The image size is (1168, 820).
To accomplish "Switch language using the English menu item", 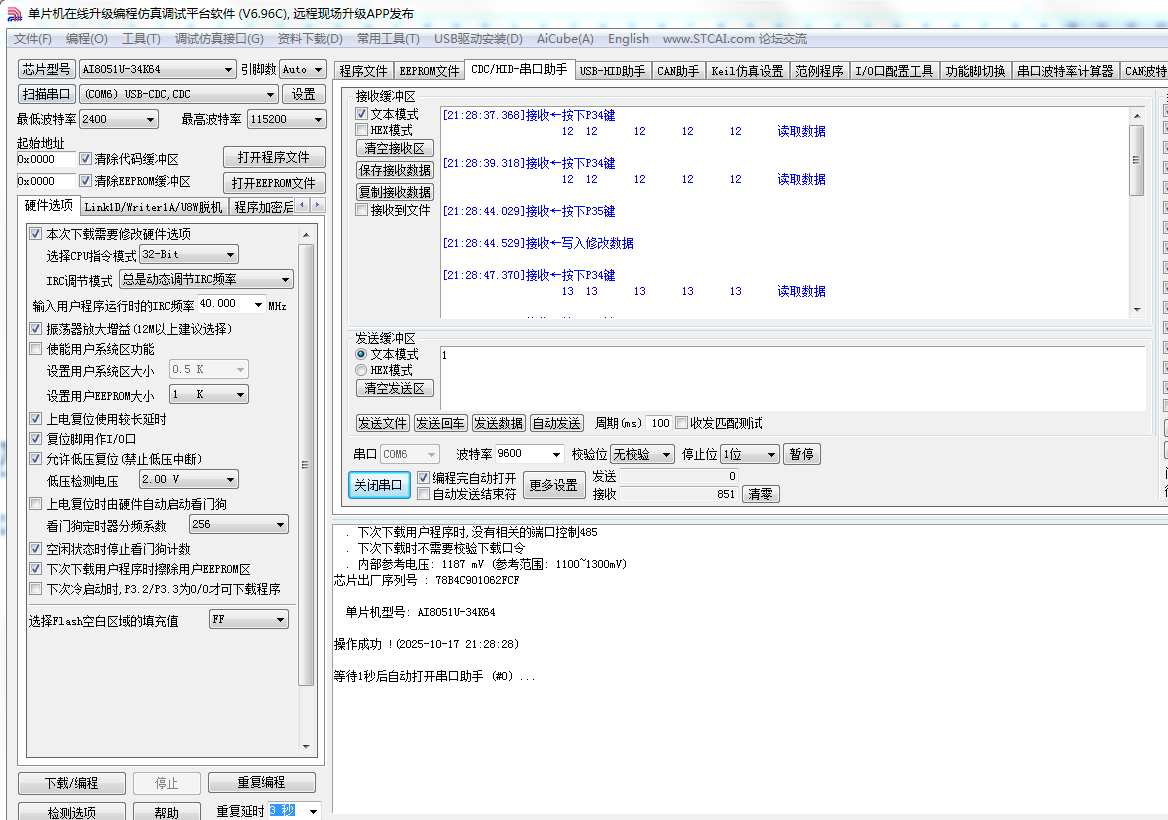I will coord(628,39).
